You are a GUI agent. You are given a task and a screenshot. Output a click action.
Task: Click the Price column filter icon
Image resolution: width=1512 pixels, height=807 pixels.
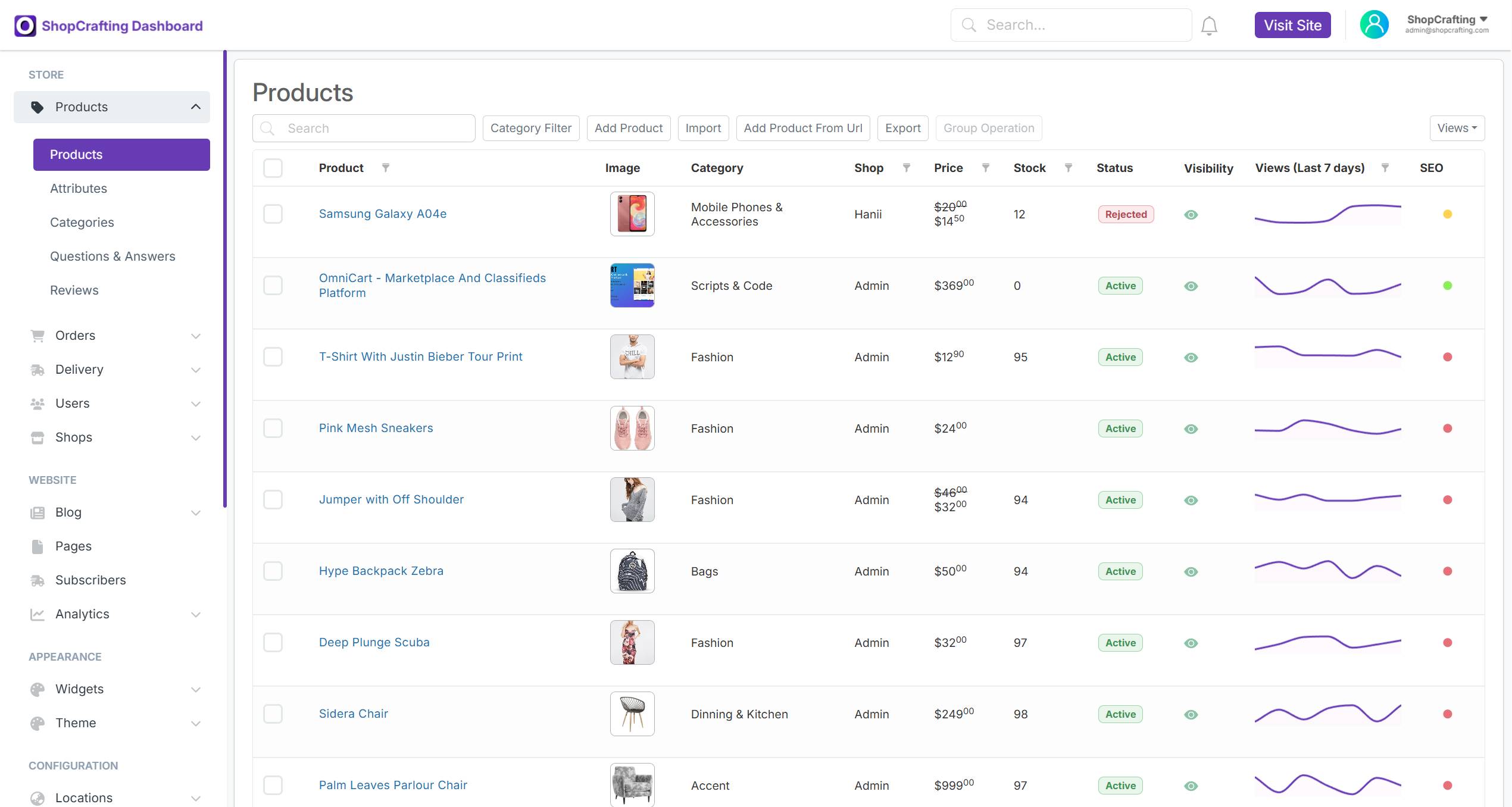(x=986, y=168)
